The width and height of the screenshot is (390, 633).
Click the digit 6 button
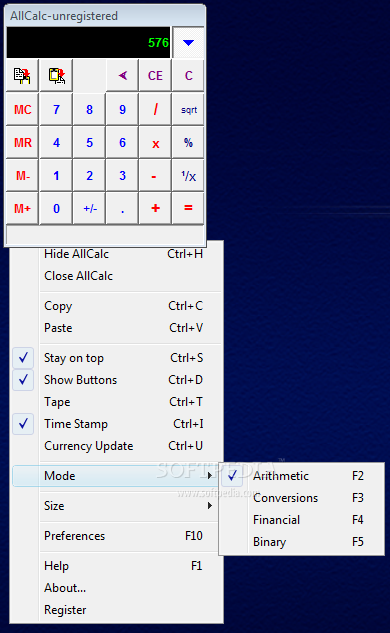point(122,143)
